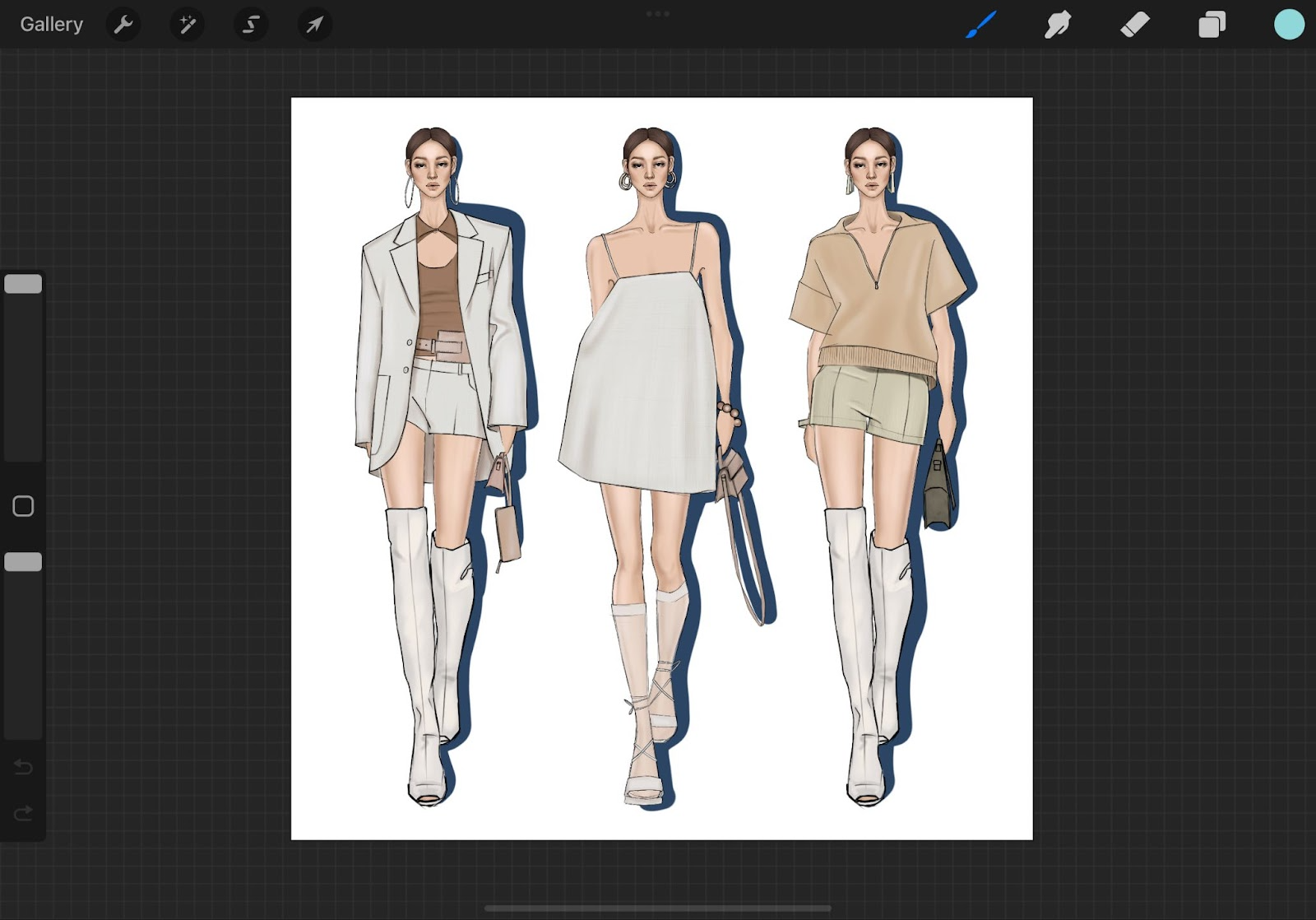Select the Paint brush tool
Viewport: 1316px width, 920px height.
[980, 25]
